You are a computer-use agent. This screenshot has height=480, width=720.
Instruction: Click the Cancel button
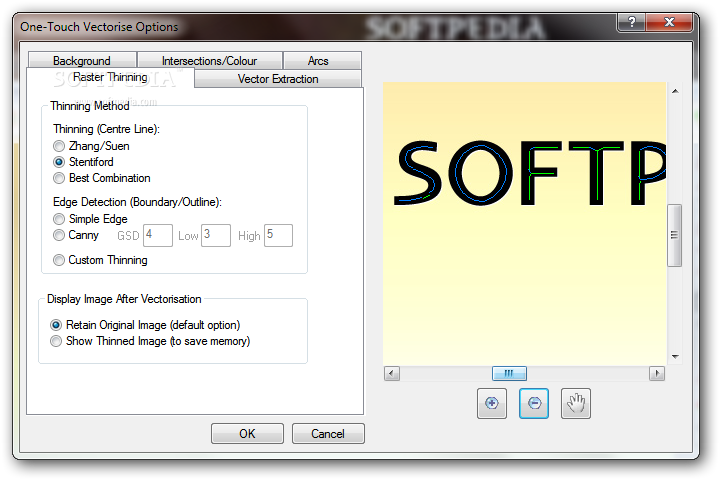(328, 434)
